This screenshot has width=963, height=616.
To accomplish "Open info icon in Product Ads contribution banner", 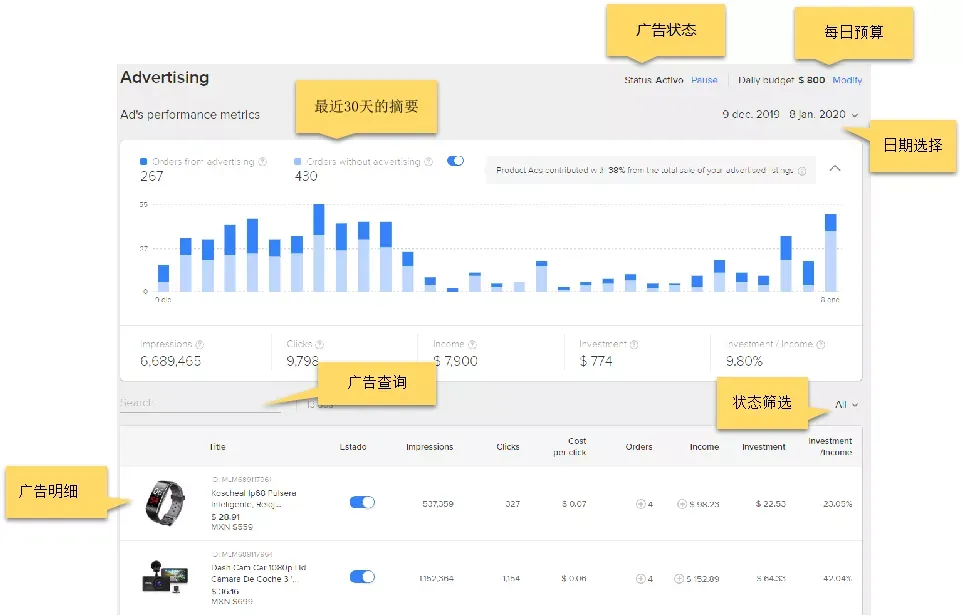I will click(801, 171).
